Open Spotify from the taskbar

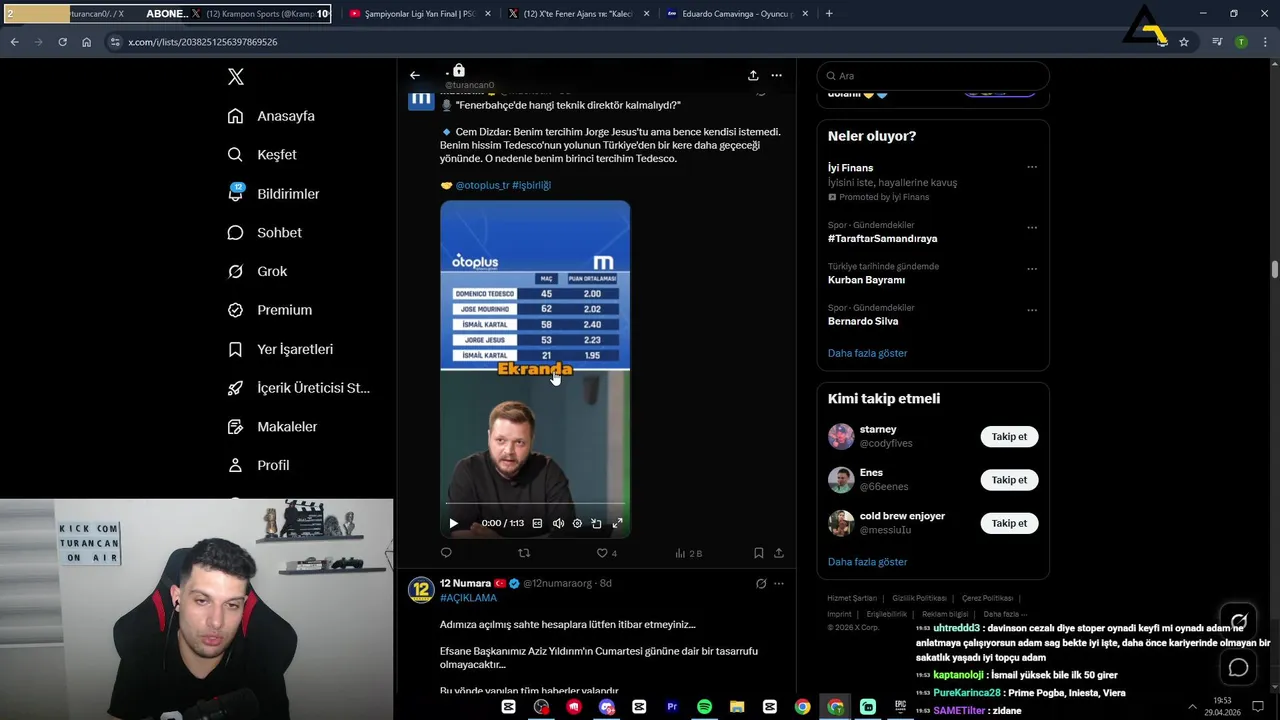pos(704,707)
